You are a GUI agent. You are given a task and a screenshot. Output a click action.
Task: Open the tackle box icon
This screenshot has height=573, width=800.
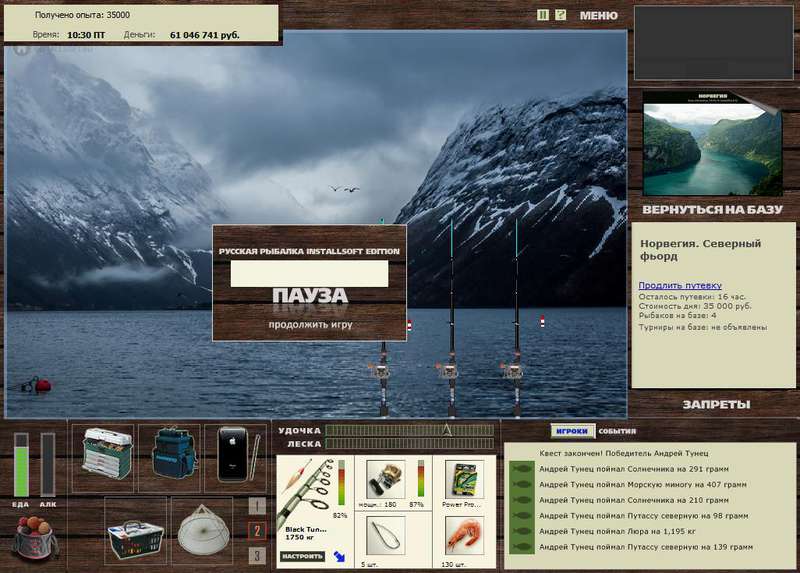[107, 454]
